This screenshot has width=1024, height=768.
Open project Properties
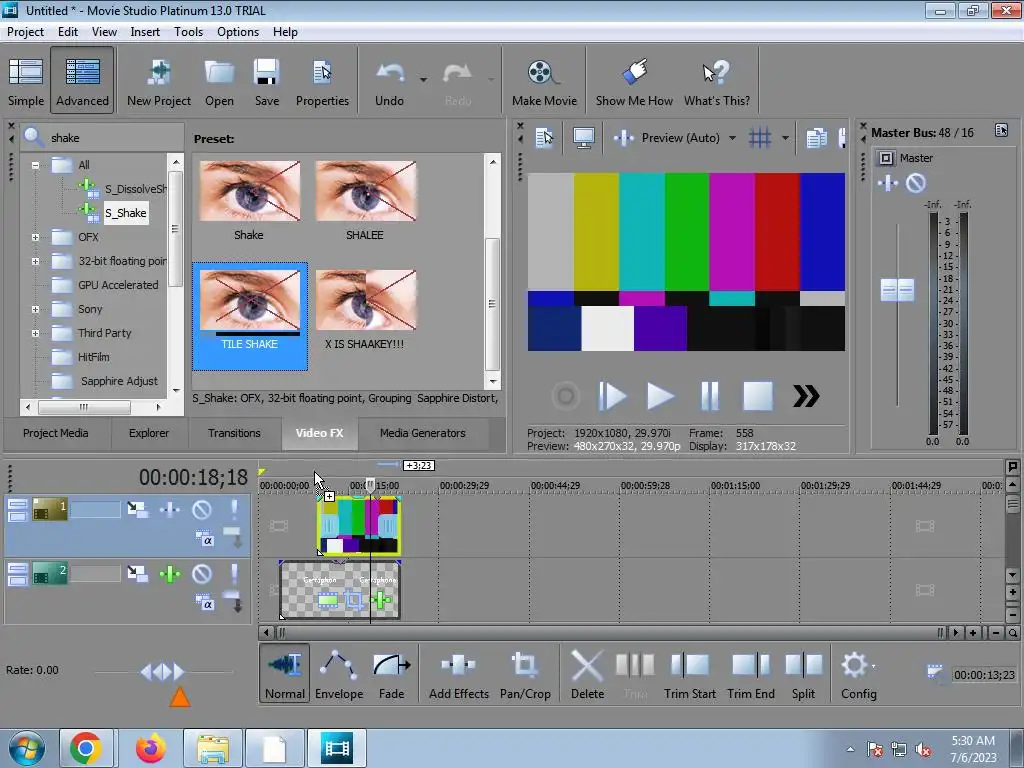tap(322, 82)
